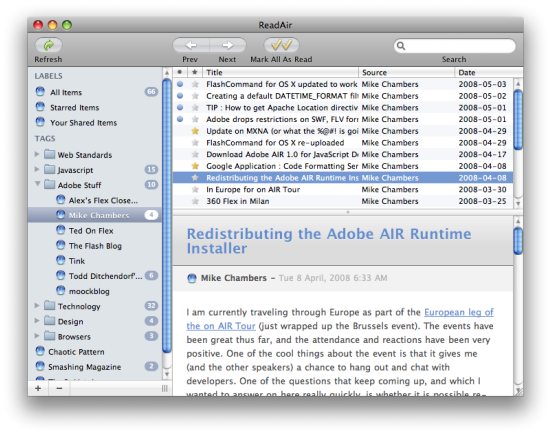The height and width of the screenshot is (433, 550).
Task: Toggle star on In Europe for on AIR Tour
Action: click(x=195, y=189)
